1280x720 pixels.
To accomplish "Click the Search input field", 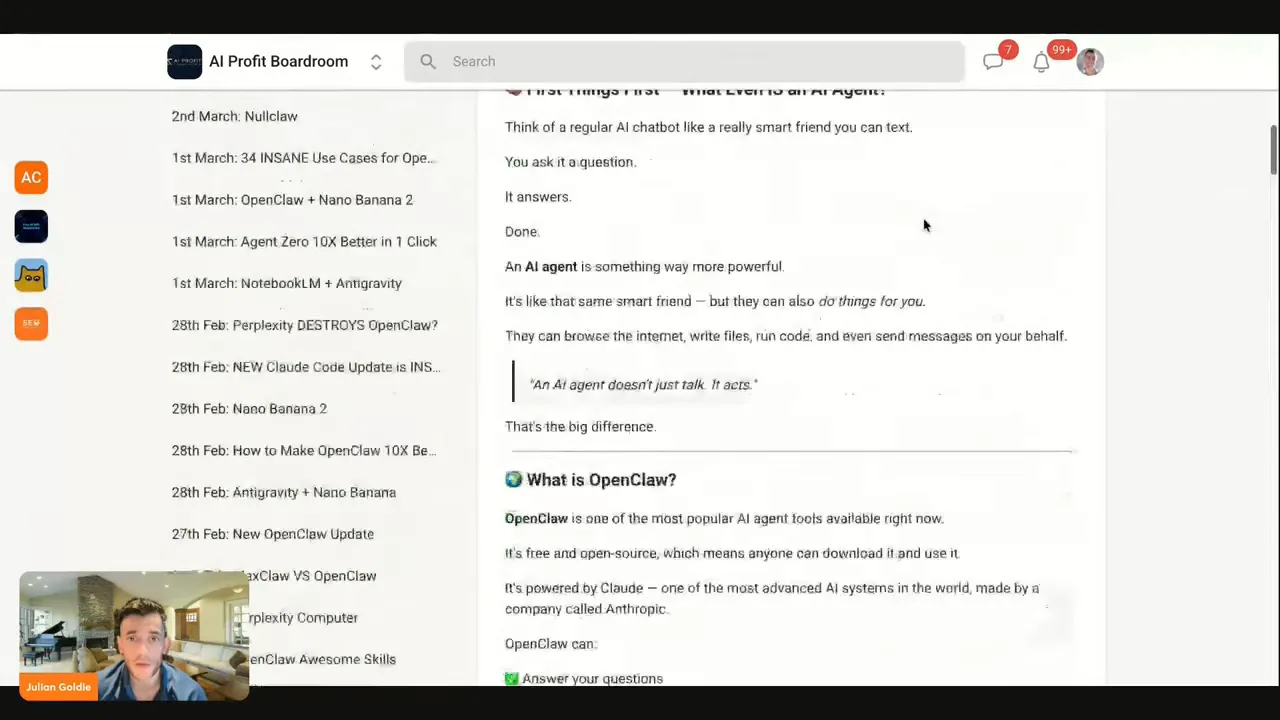I will (684, 62).
